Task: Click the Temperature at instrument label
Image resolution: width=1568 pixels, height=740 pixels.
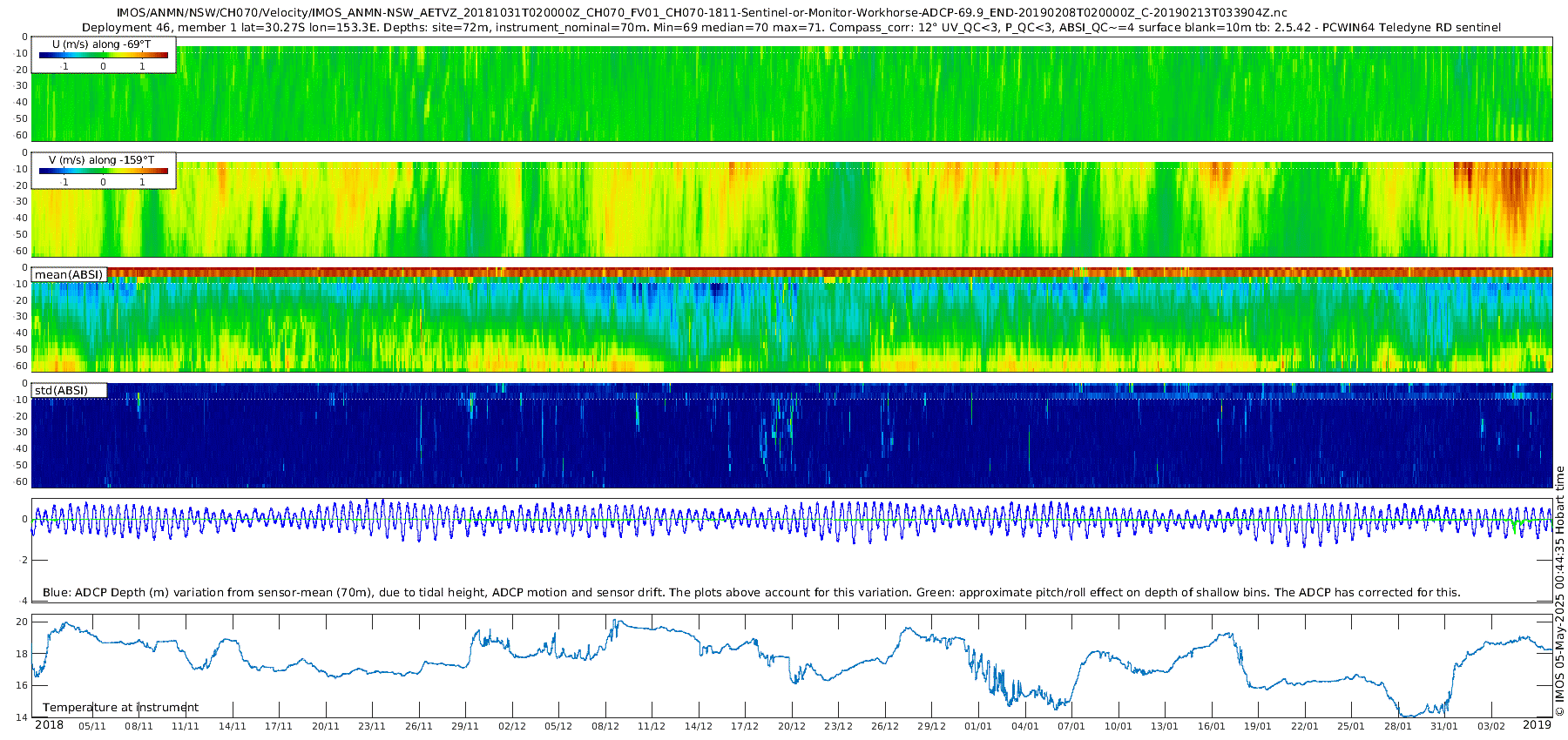Action: pyautogui.click(x=120, y=708)
